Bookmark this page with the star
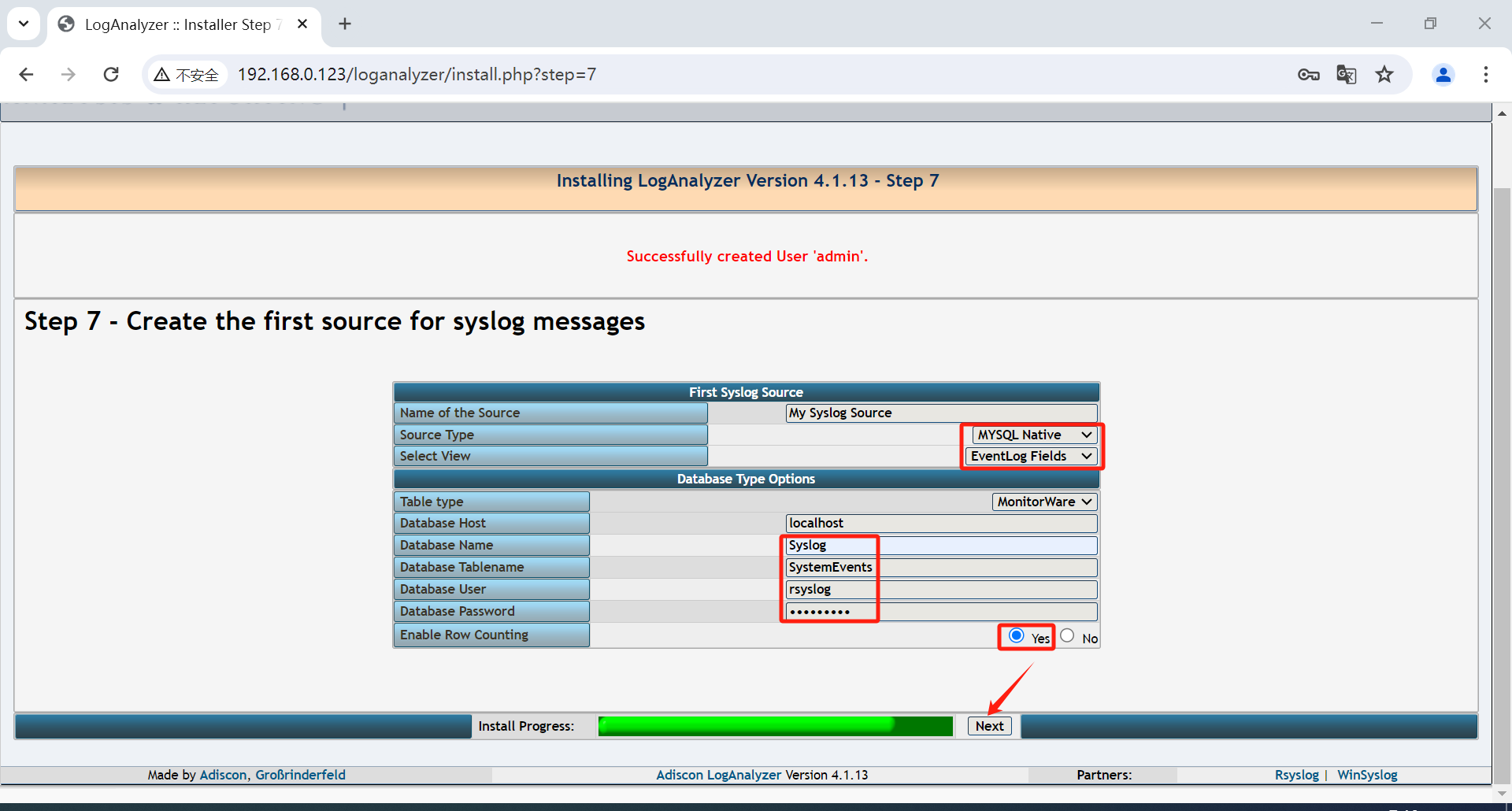Image resolution: width=1512 pixels, height=811 pixels. [x=1384, y=75]
